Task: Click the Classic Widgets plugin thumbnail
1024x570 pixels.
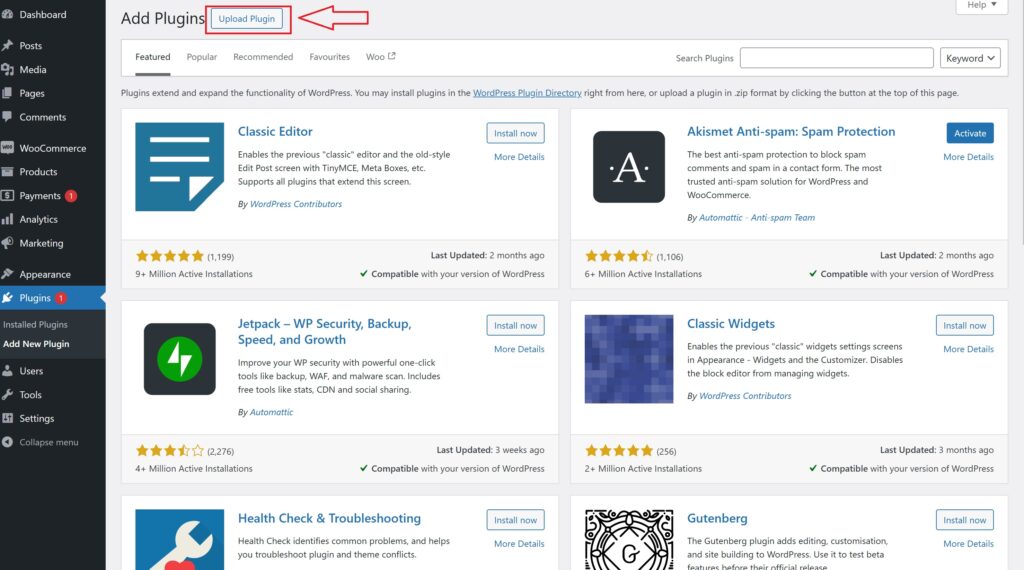Action: coord(628,359)
